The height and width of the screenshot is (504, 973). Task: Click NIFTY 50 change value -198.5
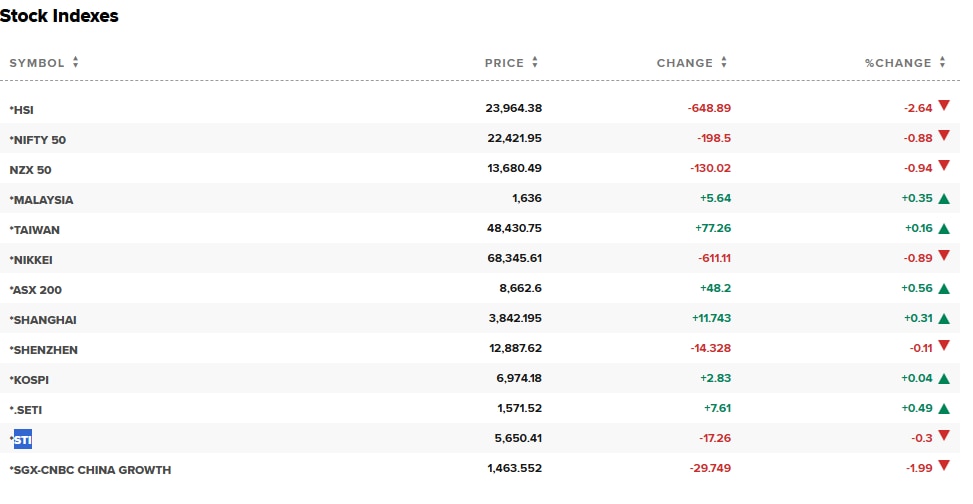point(714,138)
